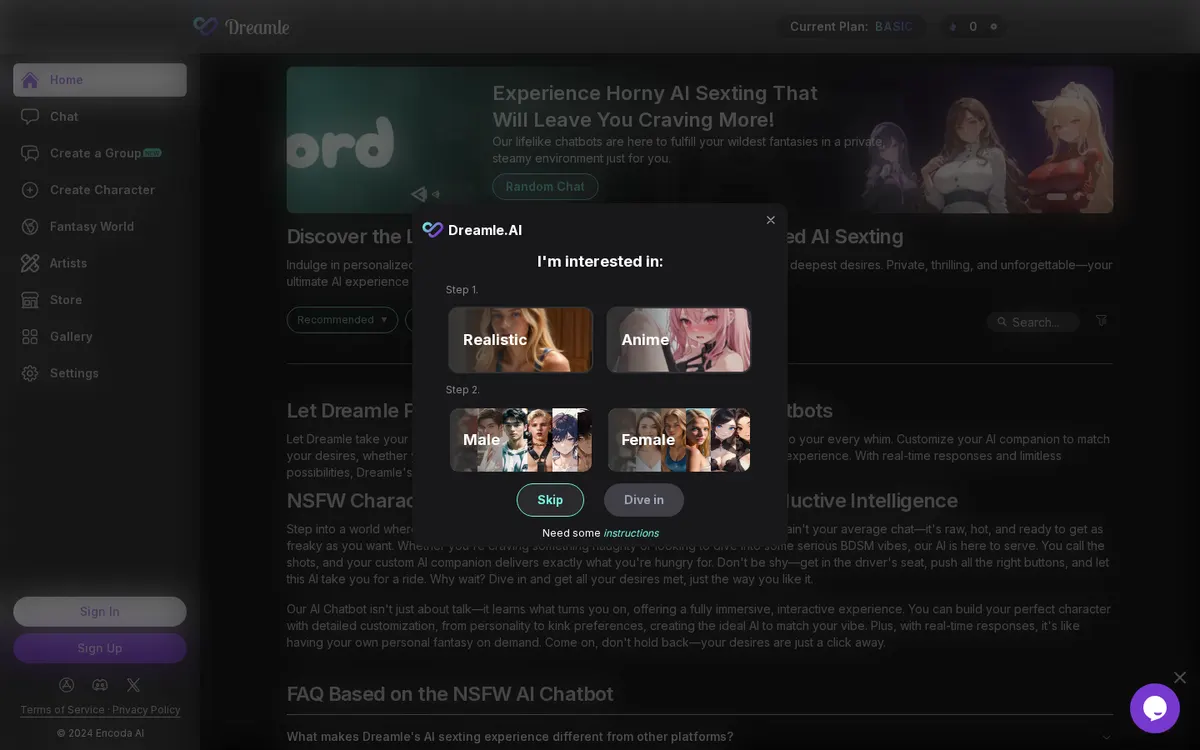Screen dimensions: 1200x750
Task: Click the Dive in button
Action: [644, 500]
